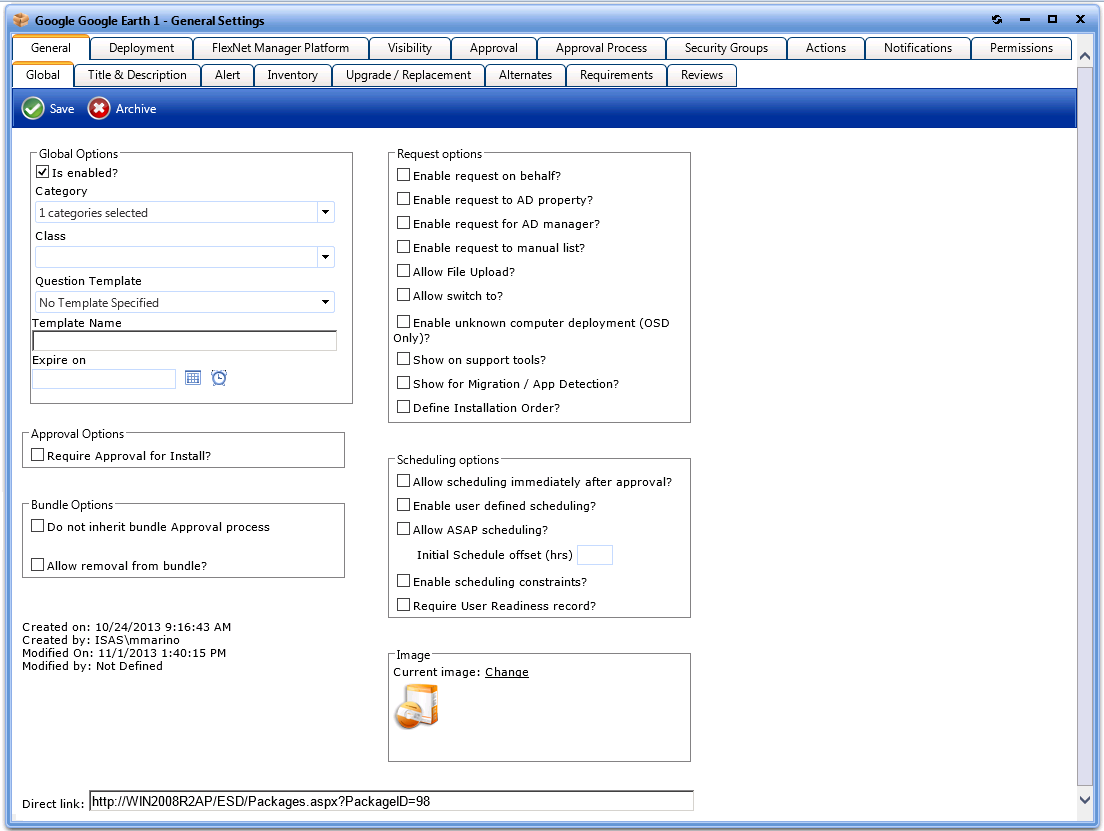This screenshot has width=1104, height=831.
Task: Open the Question Template dropdown
Action: pos(325,302)
